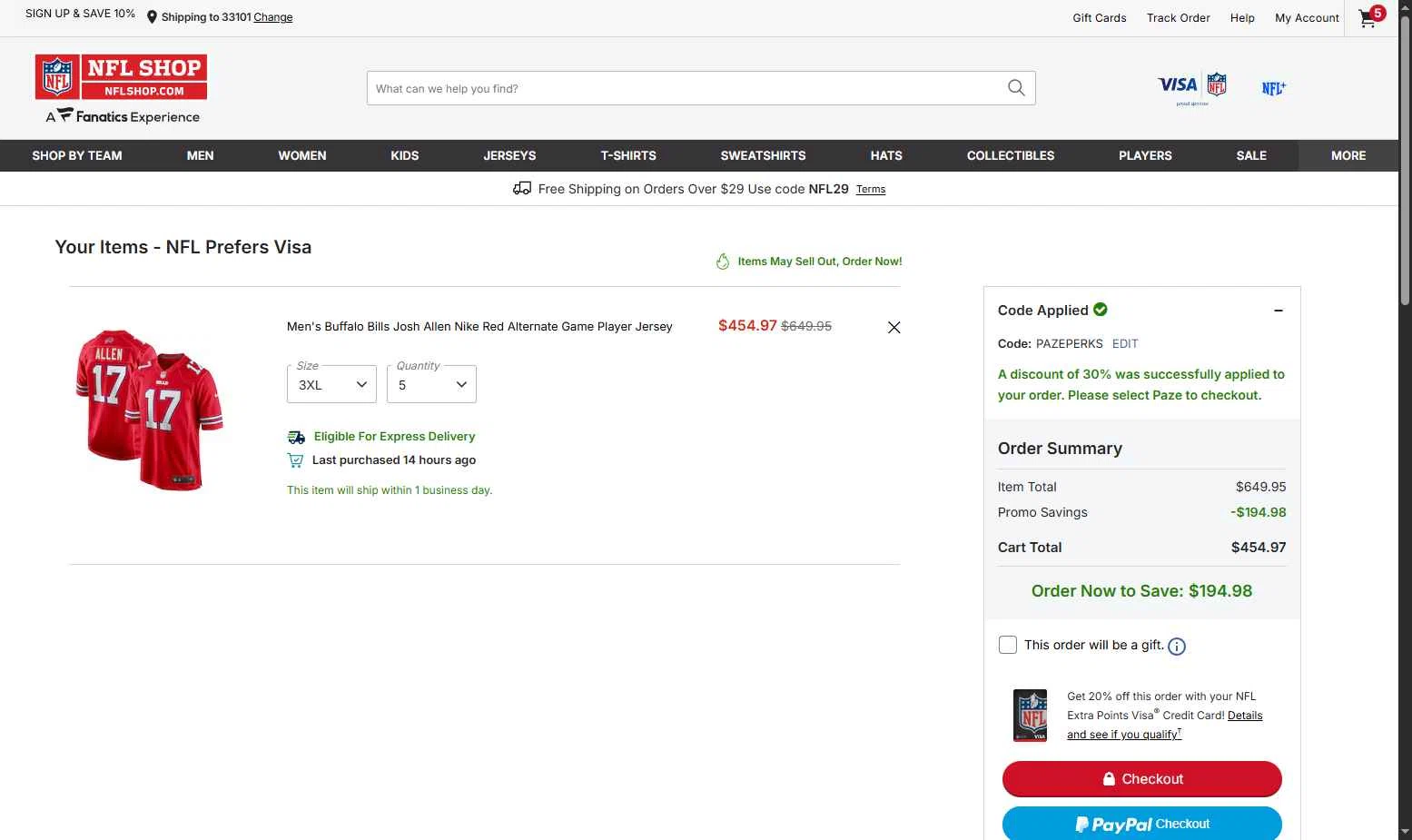Expand the More menu

pos(1348,155)
